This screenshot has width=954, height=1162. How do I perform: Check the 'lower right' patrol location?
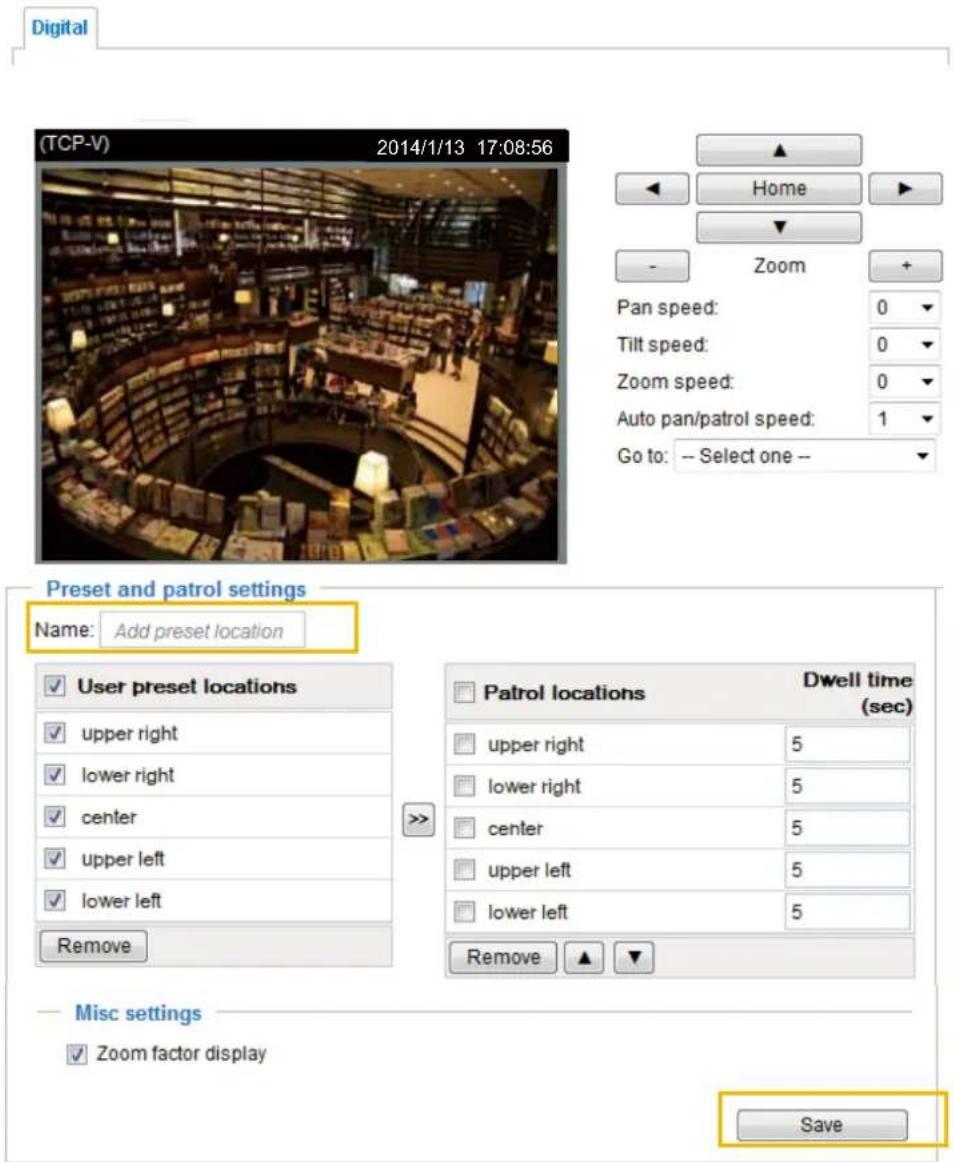click(x=464, y=786)
